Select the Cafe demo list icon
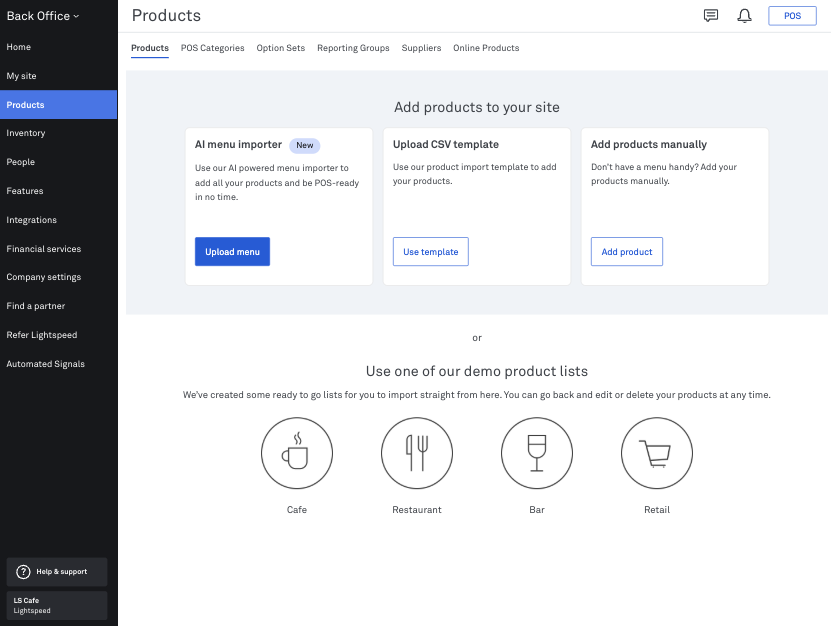Image resolution: width=834 pixels, height=626 pixels. [x=297, y=453]
